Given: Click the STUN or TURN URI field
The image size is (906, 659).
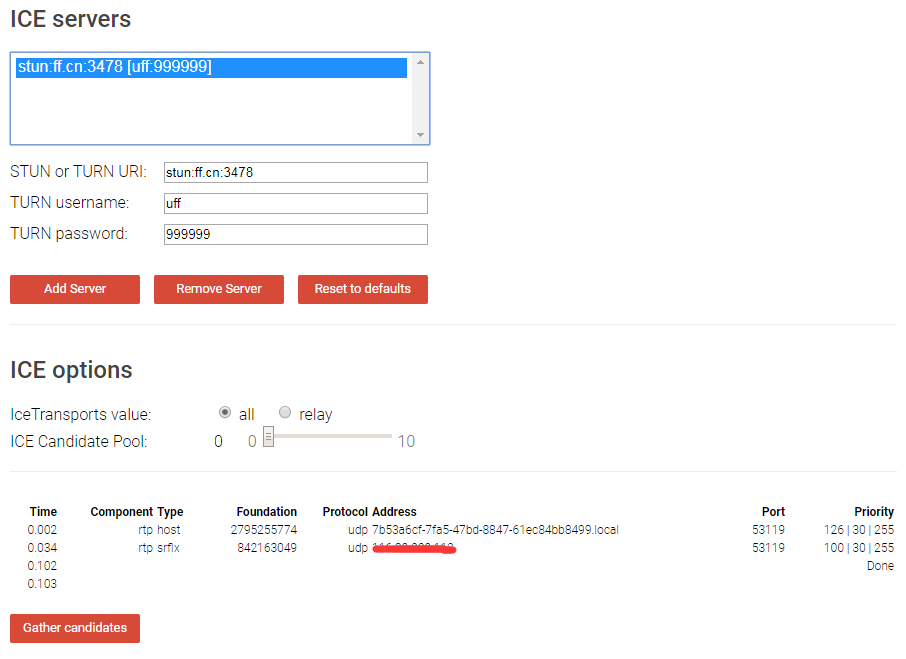Looking at the screenshot, I should point(295,172).
